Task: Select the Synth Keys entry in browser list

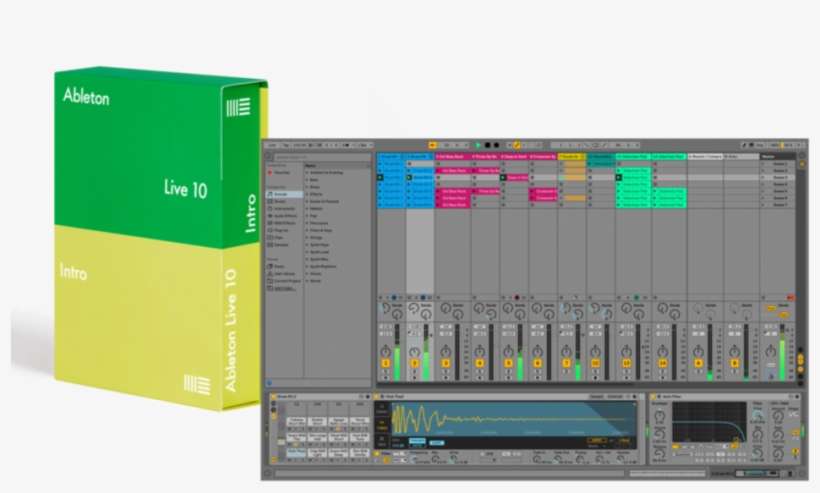Action: point(320,245)
